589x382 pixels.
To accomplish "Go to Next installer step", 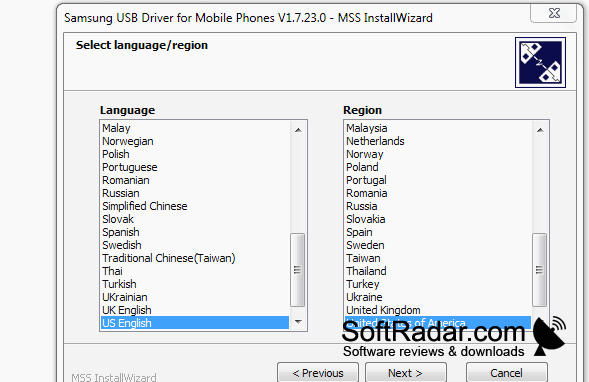I will coord(406,373).
